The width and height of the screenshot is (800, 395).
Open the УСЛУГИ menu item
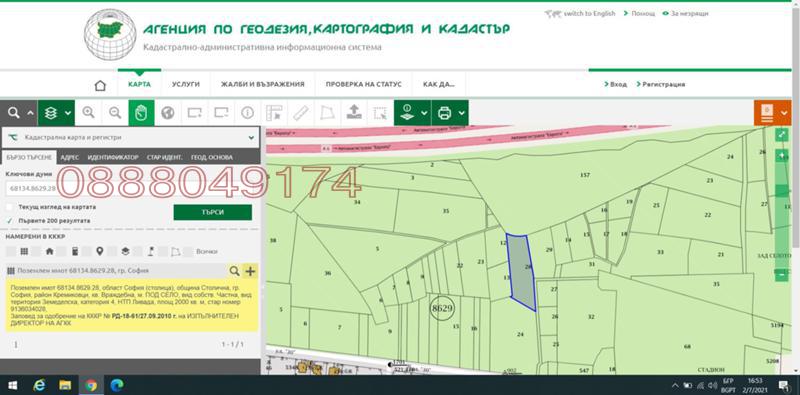click(186, 84)
